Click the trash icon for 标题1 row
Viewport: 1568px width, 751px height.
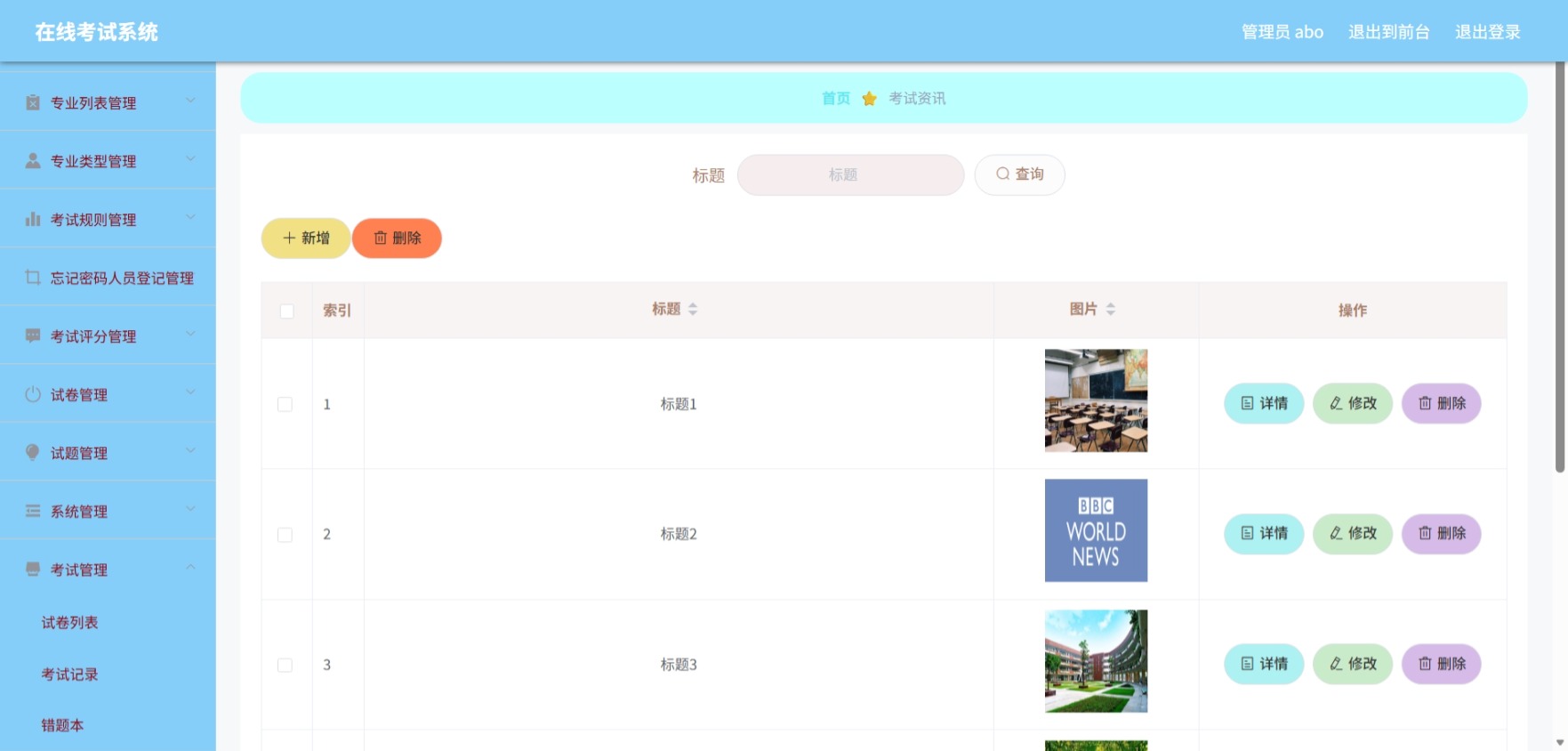pyautogui.click(x=1425, y=403)
